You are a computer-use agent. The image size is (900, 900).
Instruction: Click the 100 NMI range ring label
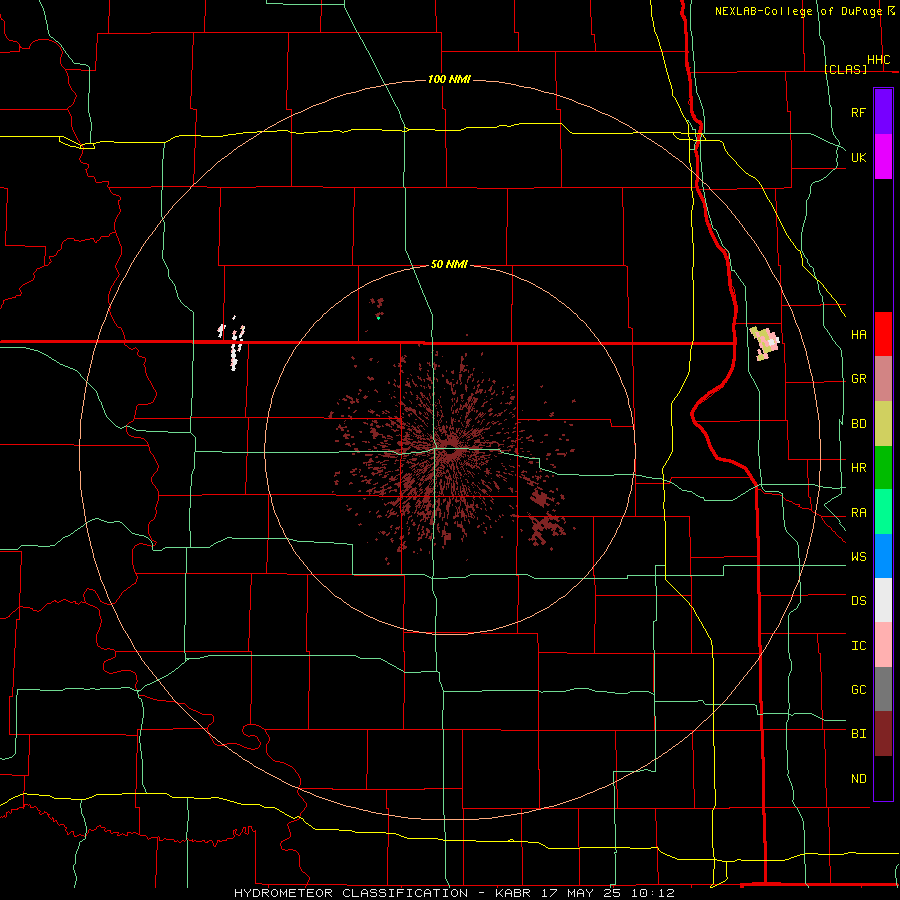(x=449, y=79)
